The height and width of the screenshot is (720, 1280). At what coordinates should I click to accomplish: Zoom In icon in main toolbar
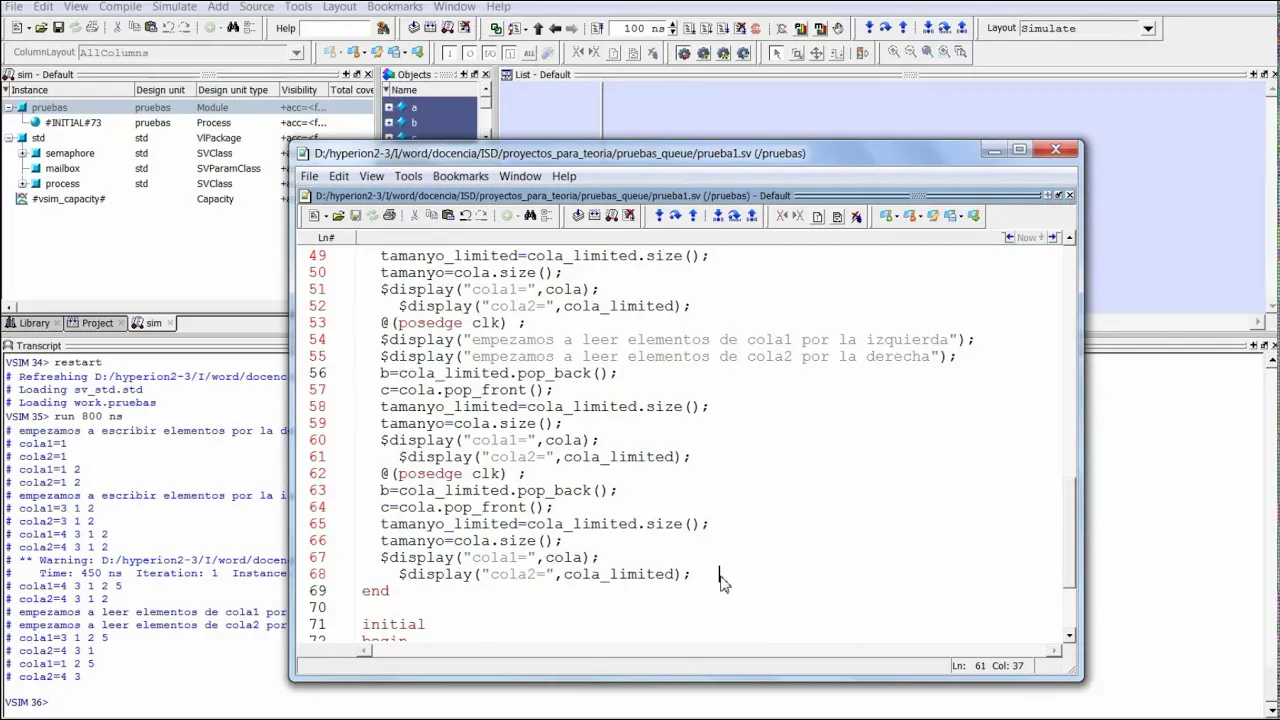coord(893,52)
